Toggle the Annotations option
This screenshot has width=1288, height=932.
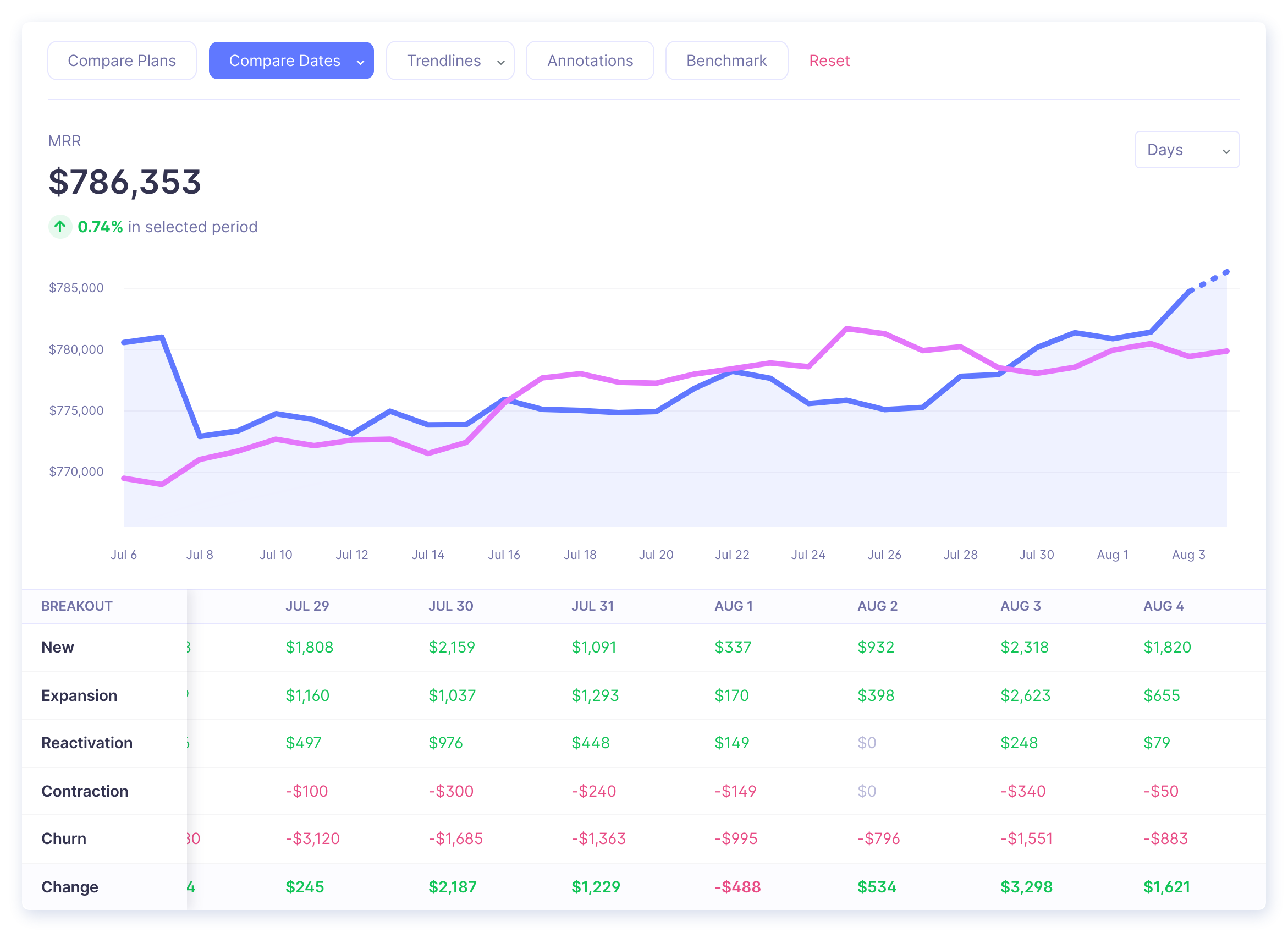pos(590,60)
